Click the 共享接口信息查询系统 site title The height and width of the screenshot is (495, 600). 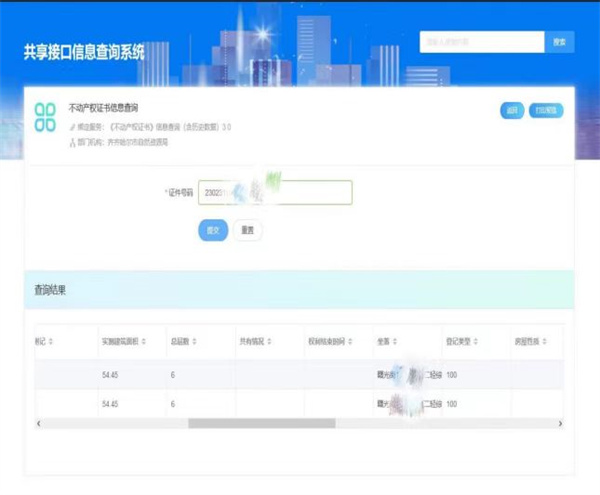point(84,52)
